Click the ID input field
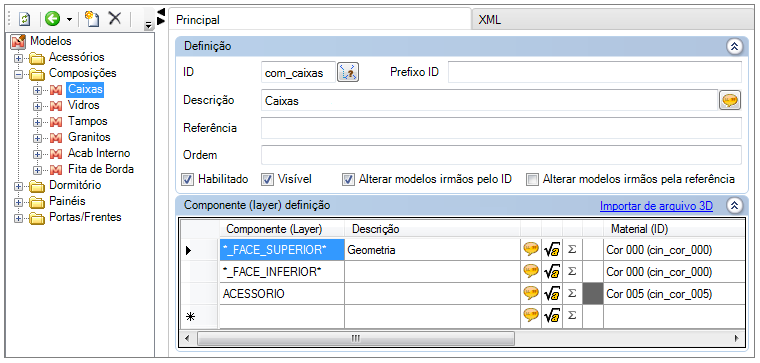Image resolution: width=760 pixels, height=363 pixels. coord(298,73)
